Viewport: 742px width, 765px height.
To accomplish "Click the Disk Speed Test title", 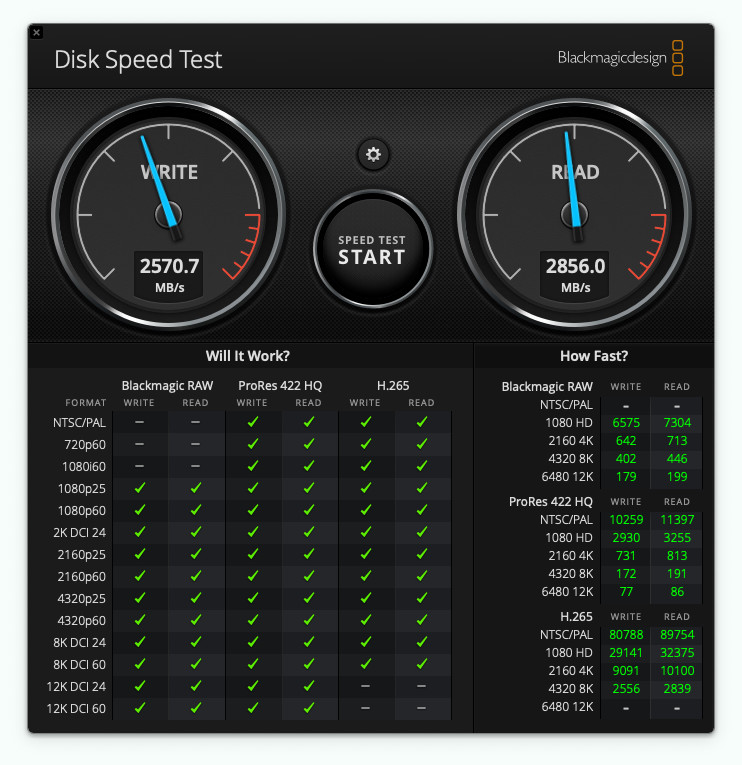I will (x=138, y=60).
